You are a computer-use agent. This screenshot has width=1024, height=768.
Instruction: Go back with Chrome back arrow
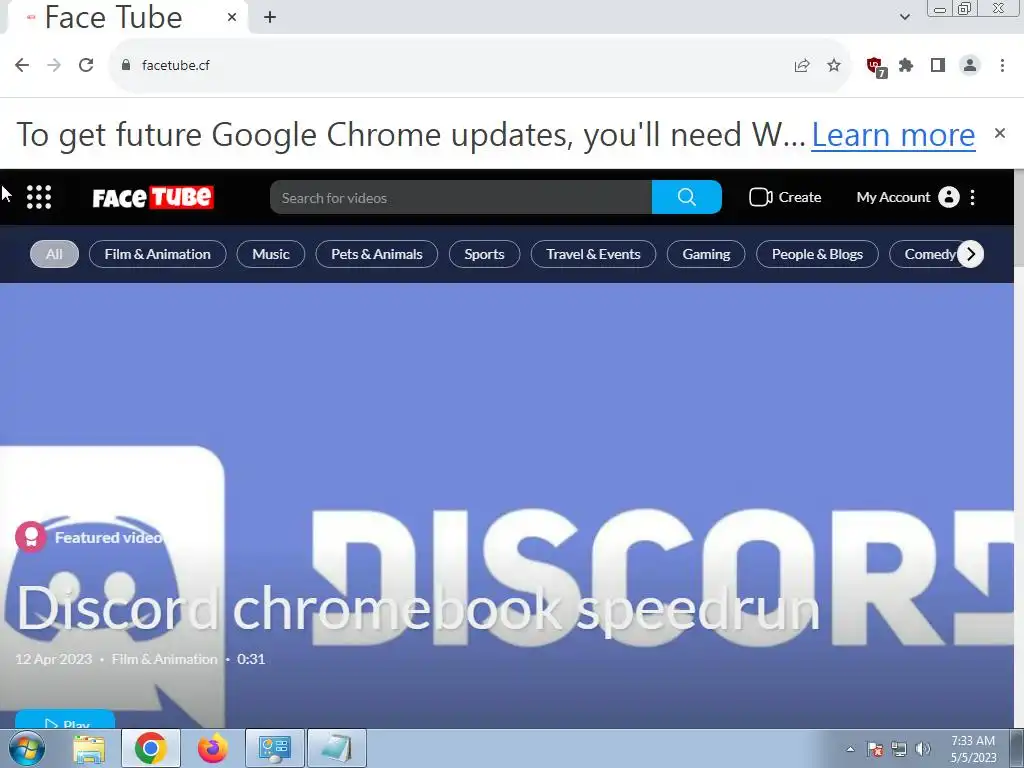pyautogui.click(x=22, y=65)
